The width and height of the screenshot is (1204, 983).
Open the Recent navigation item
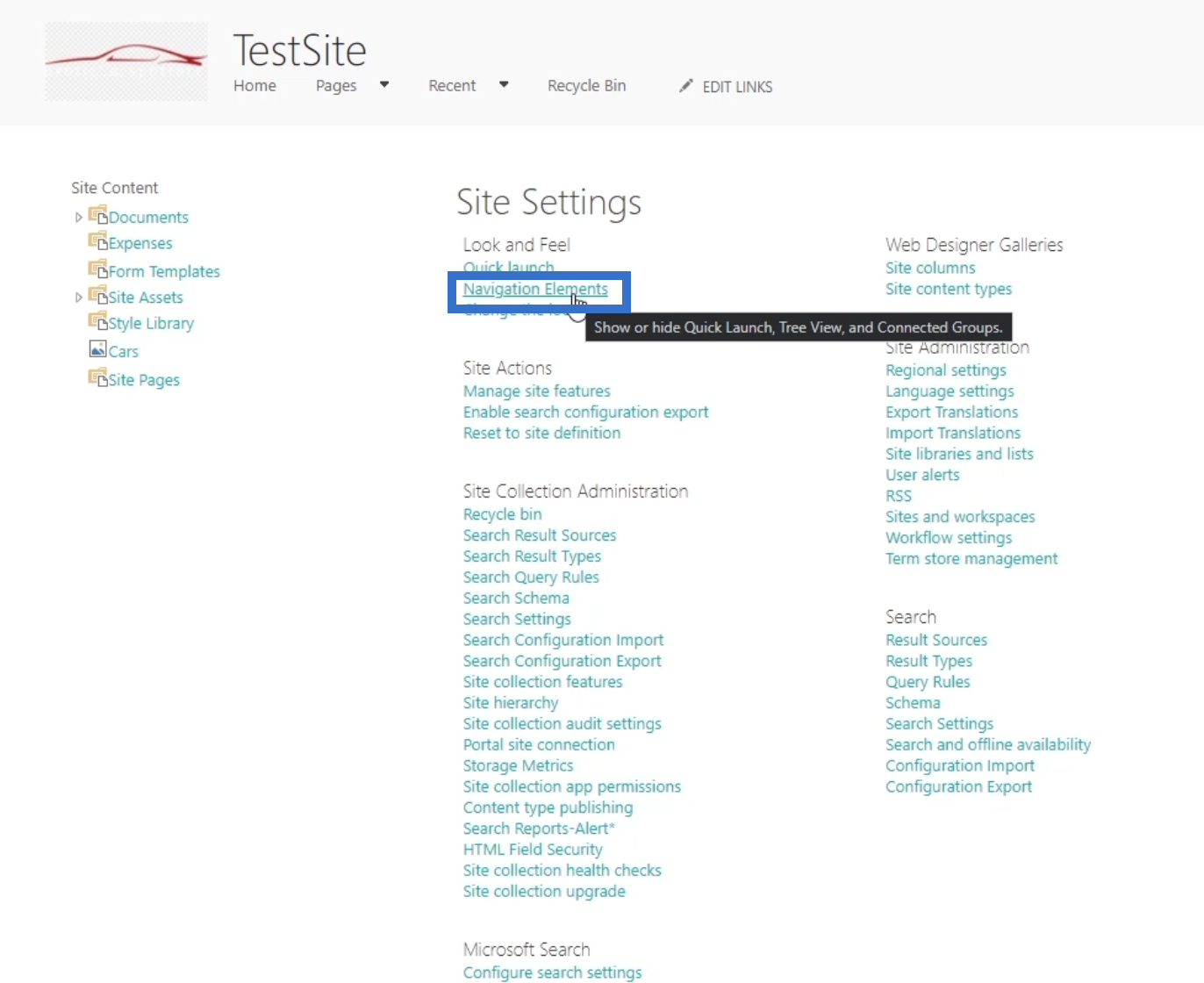point(452,85)
